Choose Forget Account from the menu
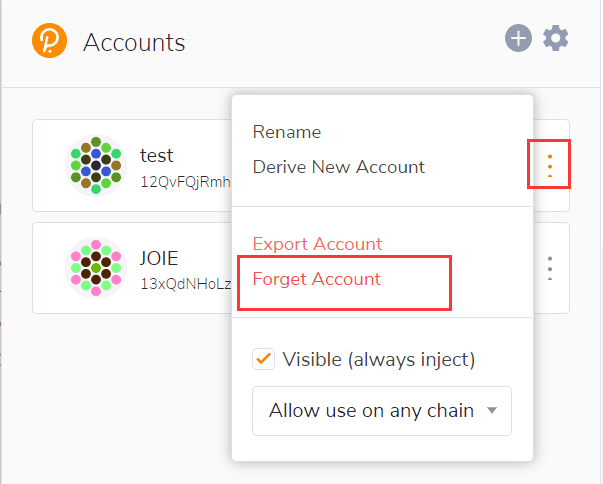Screen dimensions: 603x484 316,279
